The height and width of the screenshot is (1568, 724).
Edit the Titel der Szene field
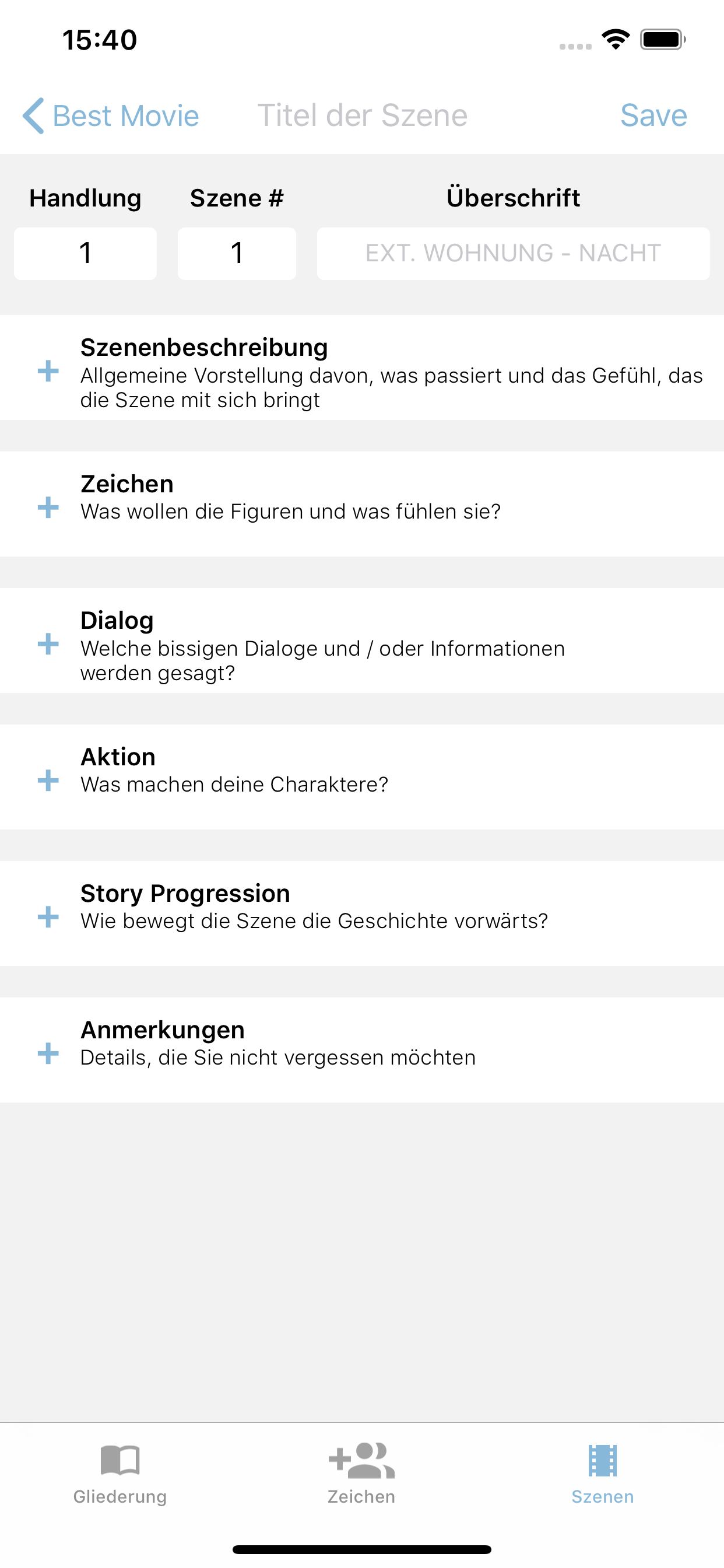(x=363, y=116)
